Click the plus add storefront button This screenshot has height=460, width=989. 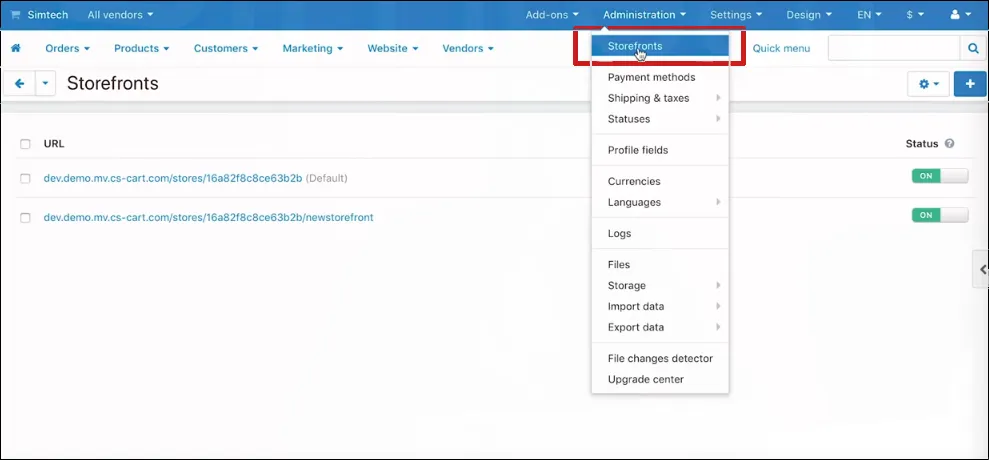click(970, 84)
